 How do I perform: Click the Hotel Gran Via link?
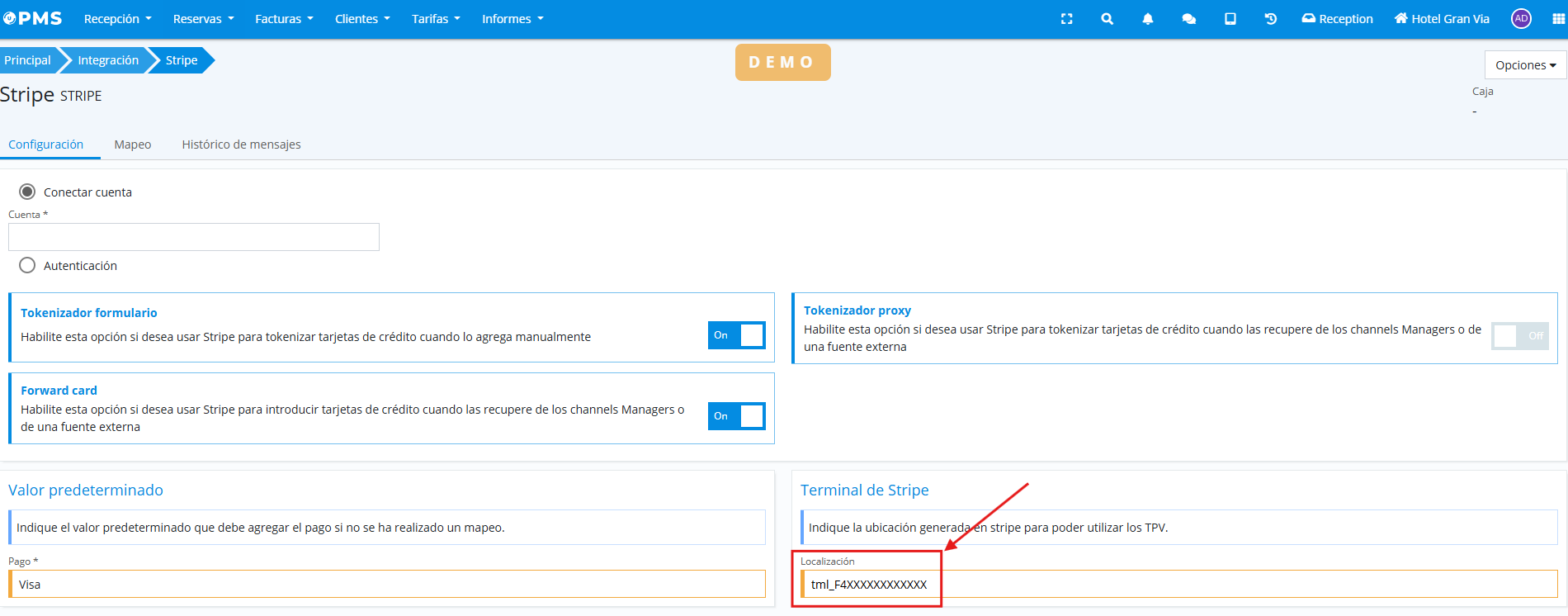(x=1442, y=19)
